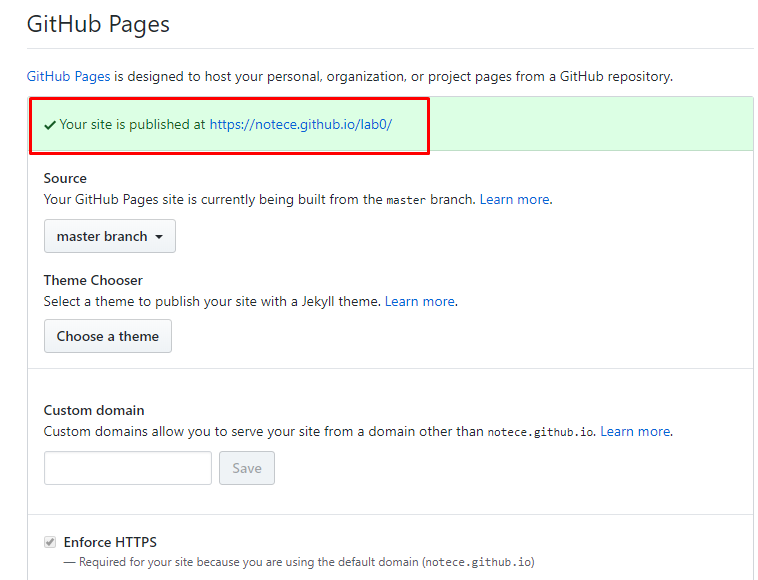Select the Theme Chooser heading

click(x=93, y=280)
